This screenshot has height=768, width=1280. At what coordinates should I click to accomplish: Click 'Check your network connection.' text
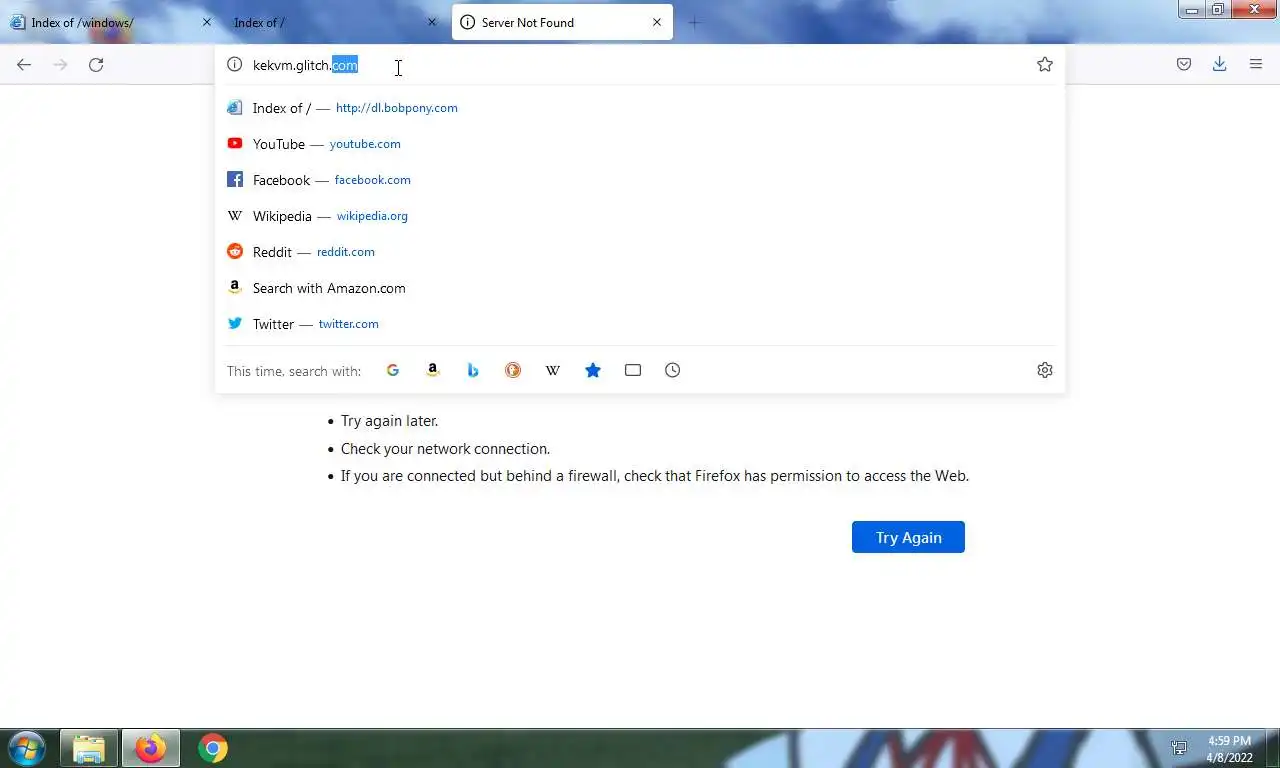coord(445,449)
